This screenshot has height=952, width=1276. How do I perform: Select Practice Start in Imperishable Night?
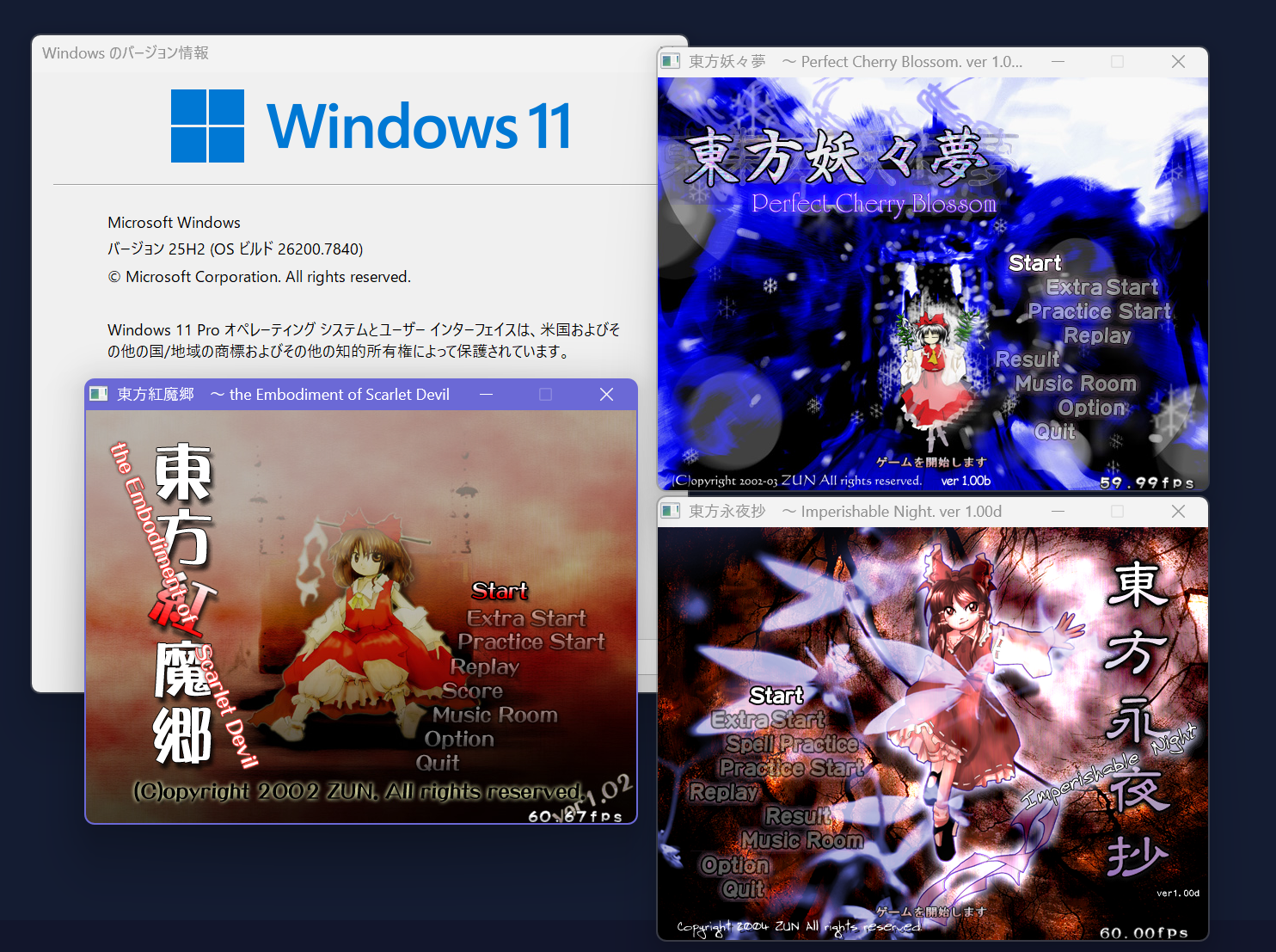[791, 768]
